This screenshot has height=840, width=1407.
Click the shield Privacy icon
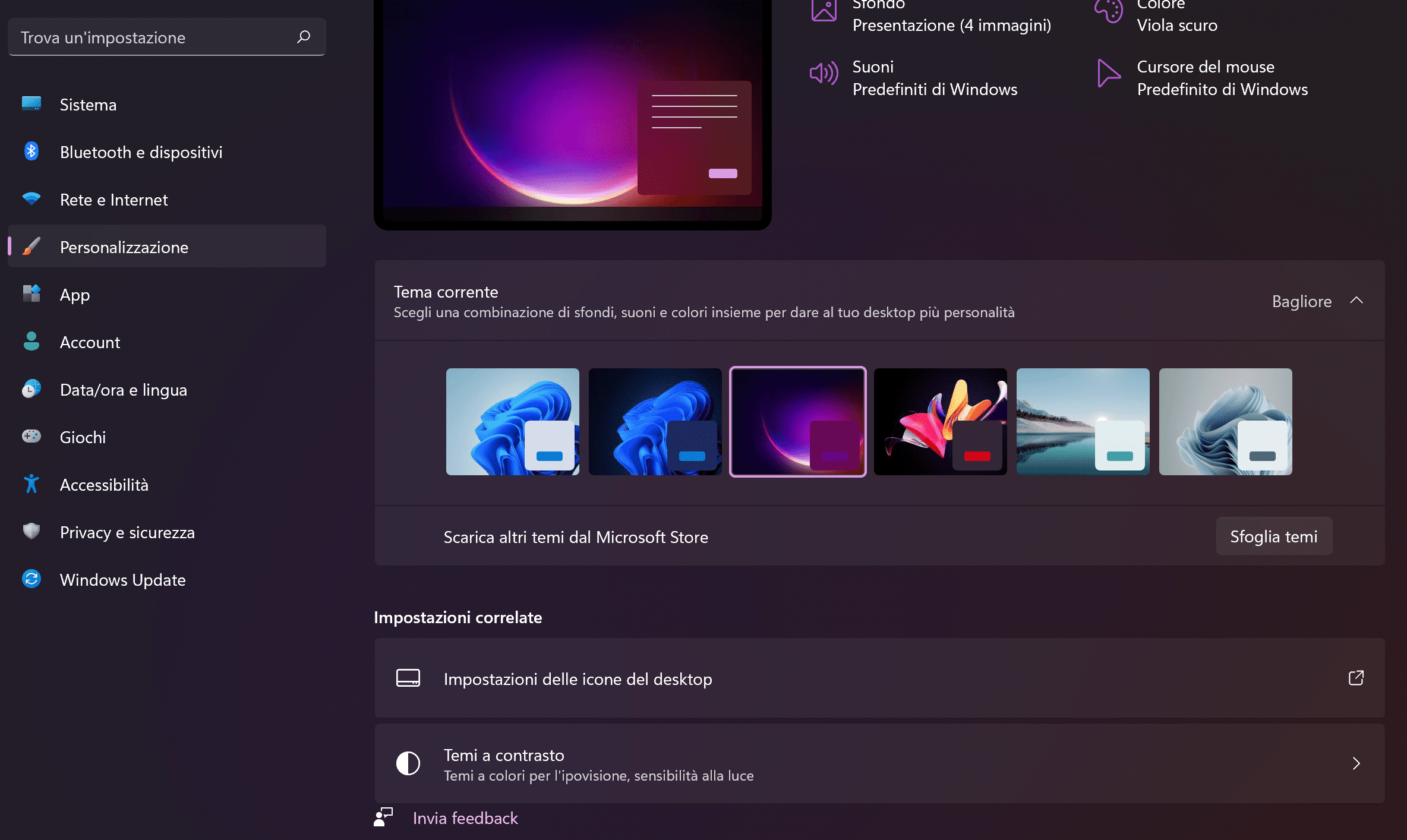point(31,531)
